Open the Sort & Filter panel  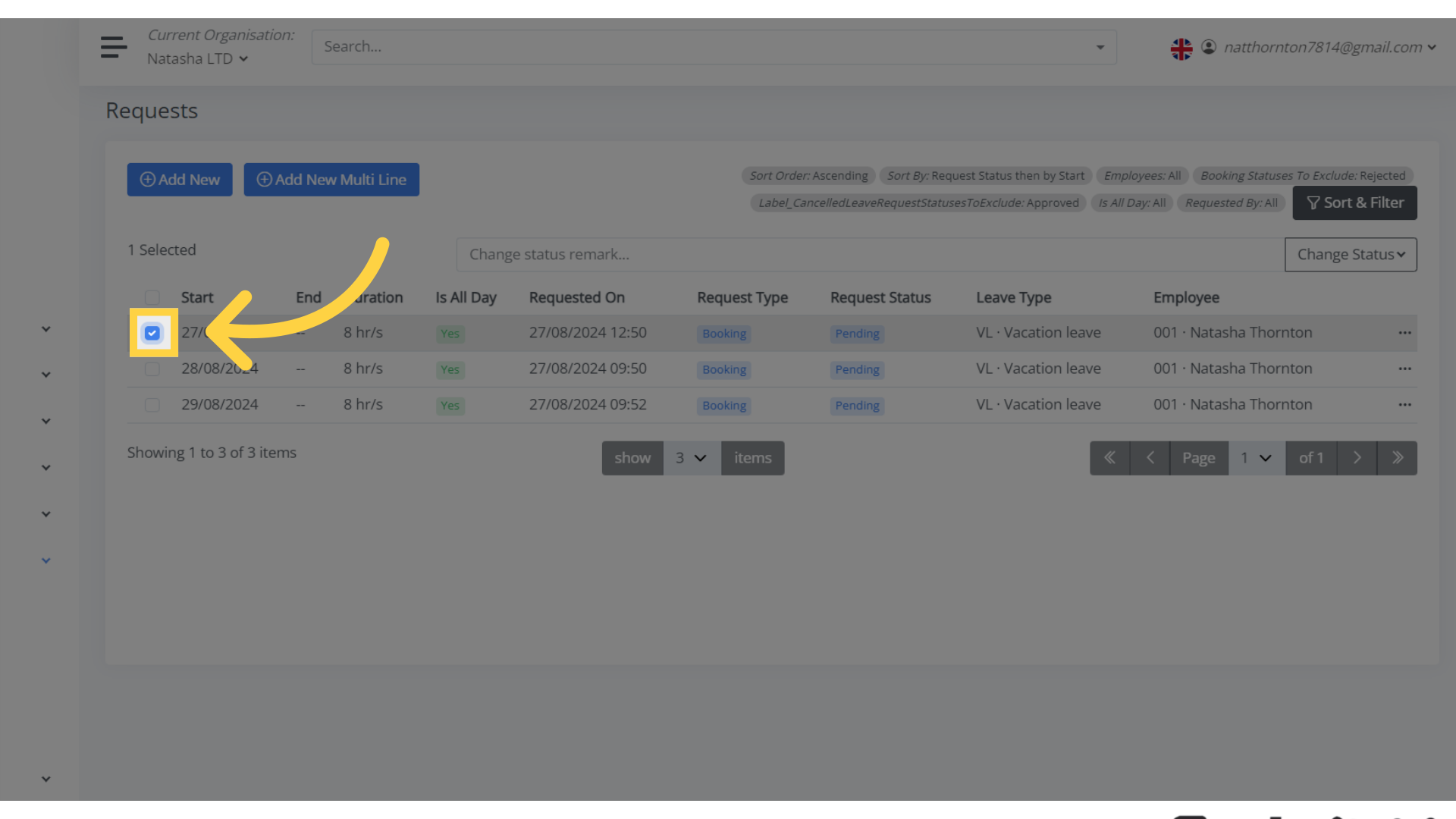pos(1354,202)
